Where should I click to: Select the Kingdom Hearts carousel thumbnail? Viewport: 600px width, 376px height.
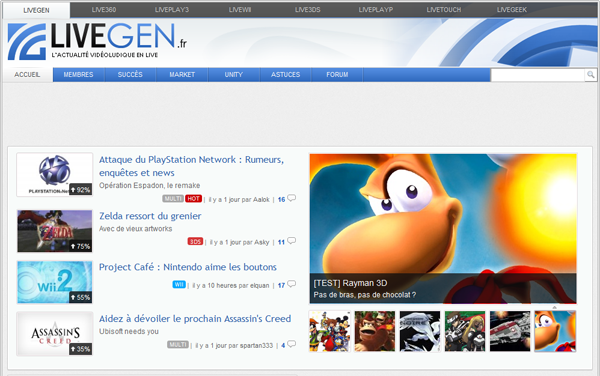pos(330,331)
